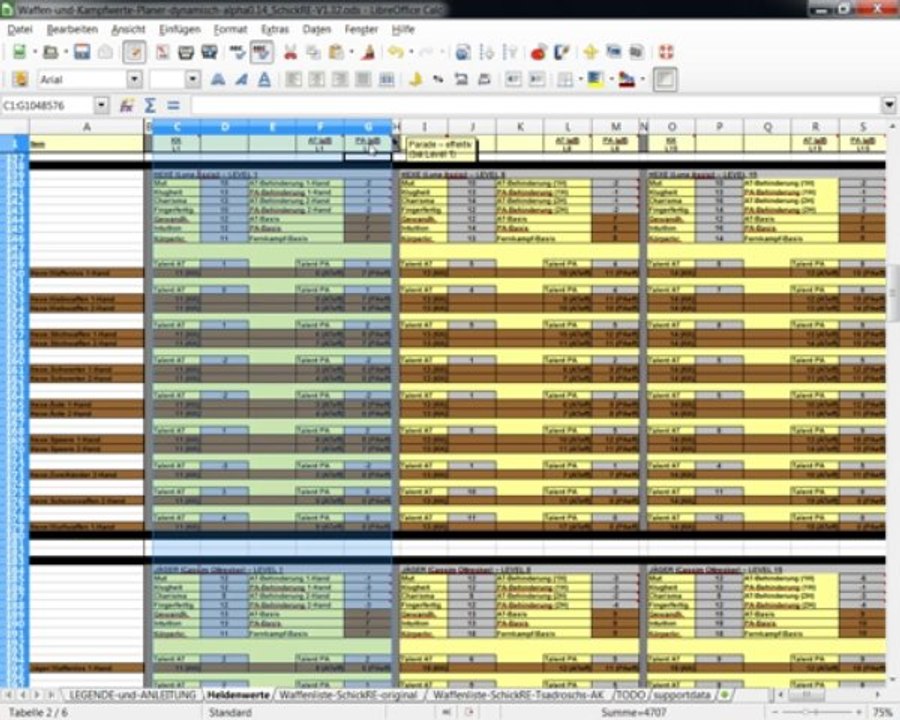Screen dimensions: 900x720
Task: Expand the formula bar with arrow
Action: (889, 105)
